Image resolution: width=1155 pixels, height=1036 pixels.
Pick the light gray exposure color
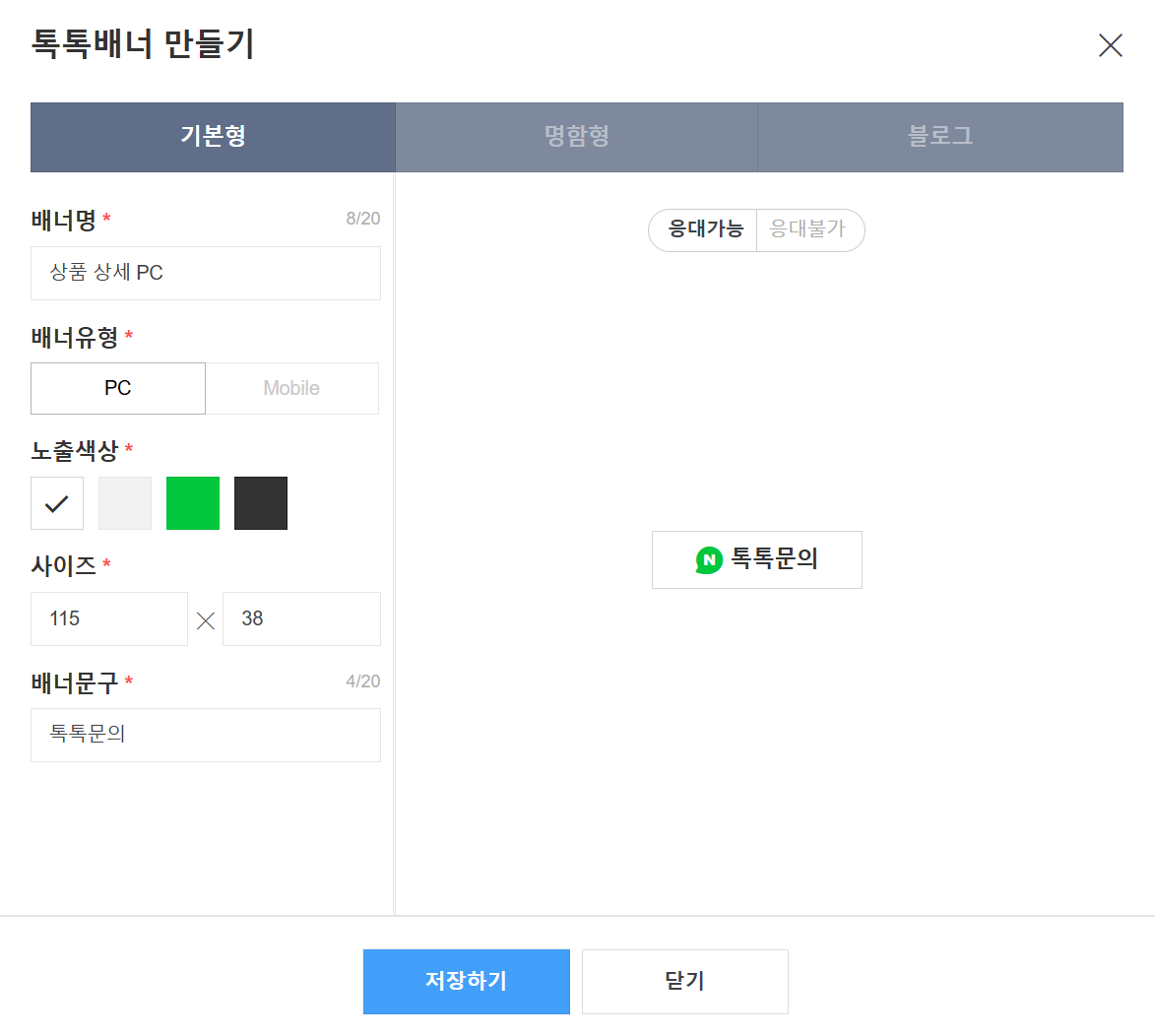pyautogui.click(x=125, y=503)
